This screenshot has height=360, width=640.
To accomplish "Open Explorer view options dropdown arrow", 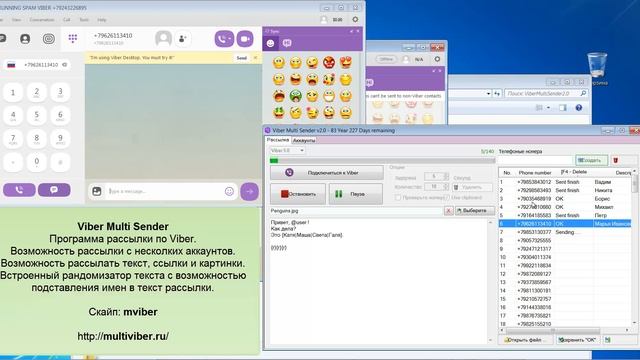I will [549, 108].
